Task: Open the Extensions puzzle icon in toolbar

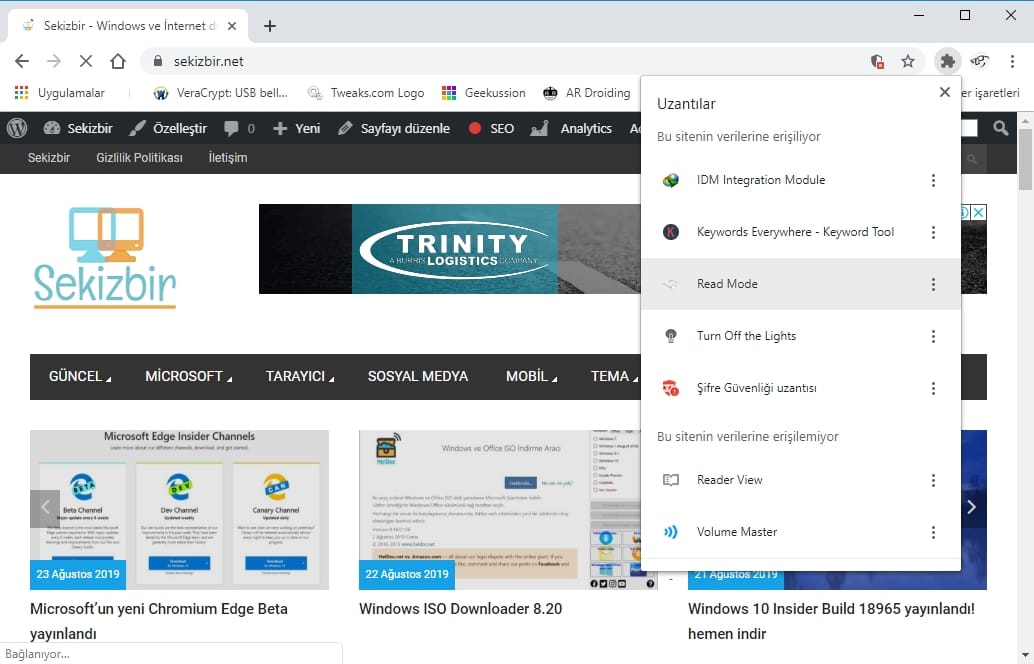Action: coord(947,61)
